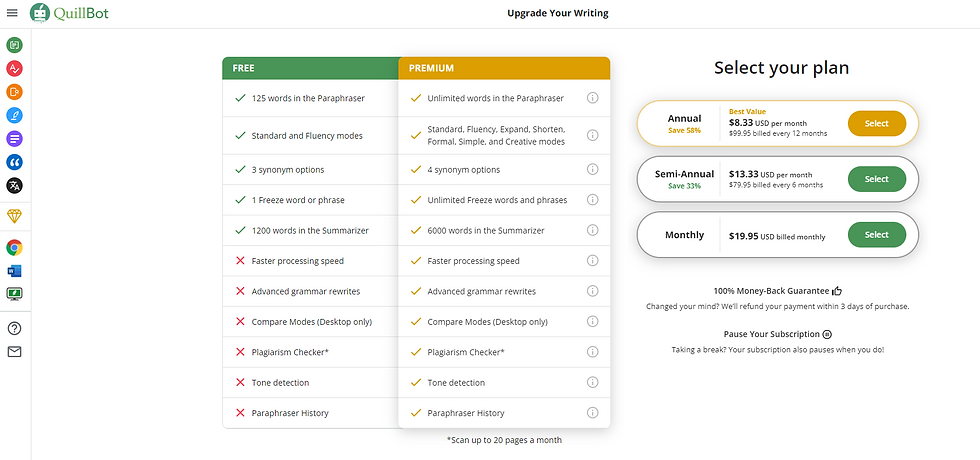Image resolution: width=980 pixels, height=460 pixels.
Task: Click '3 synonym options' in Free column
Action: click(x=288, y=169)
